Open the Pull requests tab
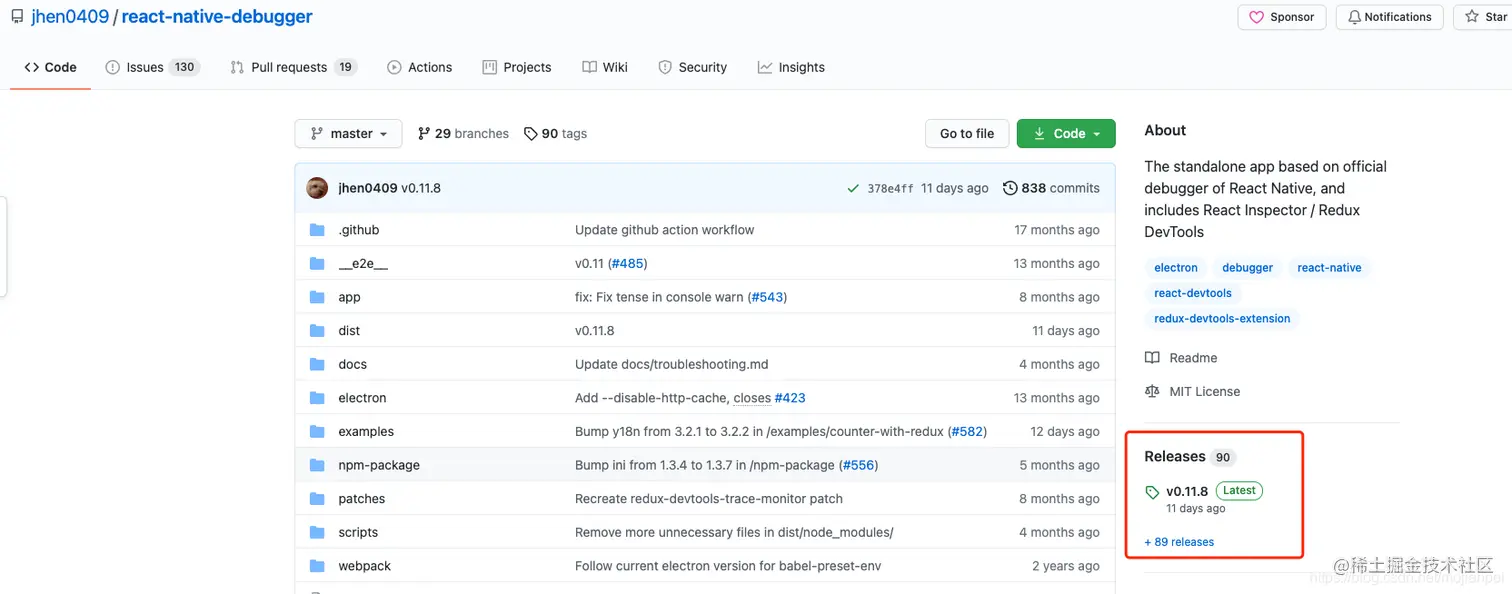The height and width of the screenshot is (594, 1512). tap(293, 67)
